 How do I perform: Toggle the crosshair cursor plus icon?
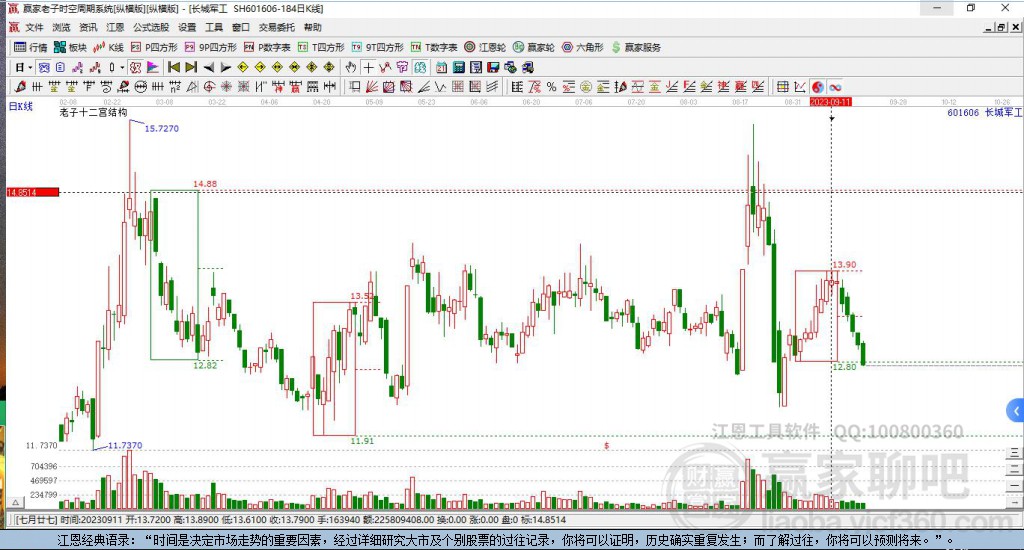(368, 67)
